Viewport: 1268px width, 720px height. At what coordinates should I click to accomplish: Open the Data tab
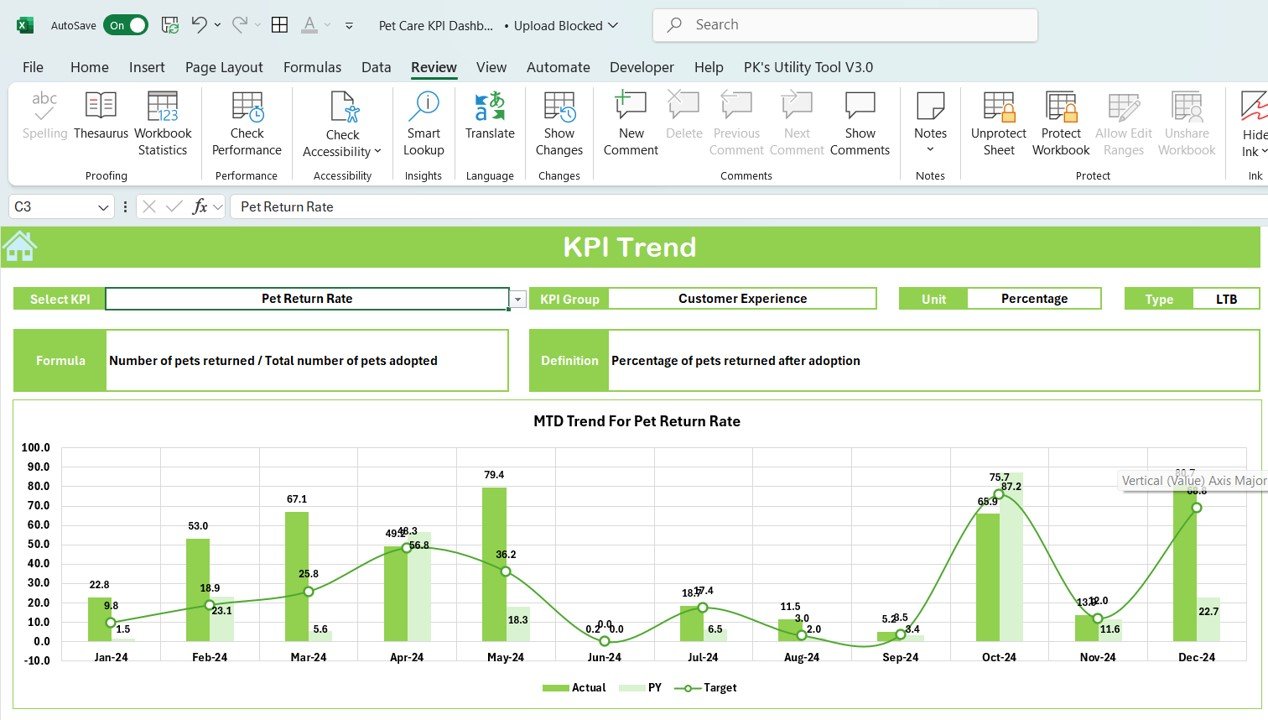click(x=376, y=67)
